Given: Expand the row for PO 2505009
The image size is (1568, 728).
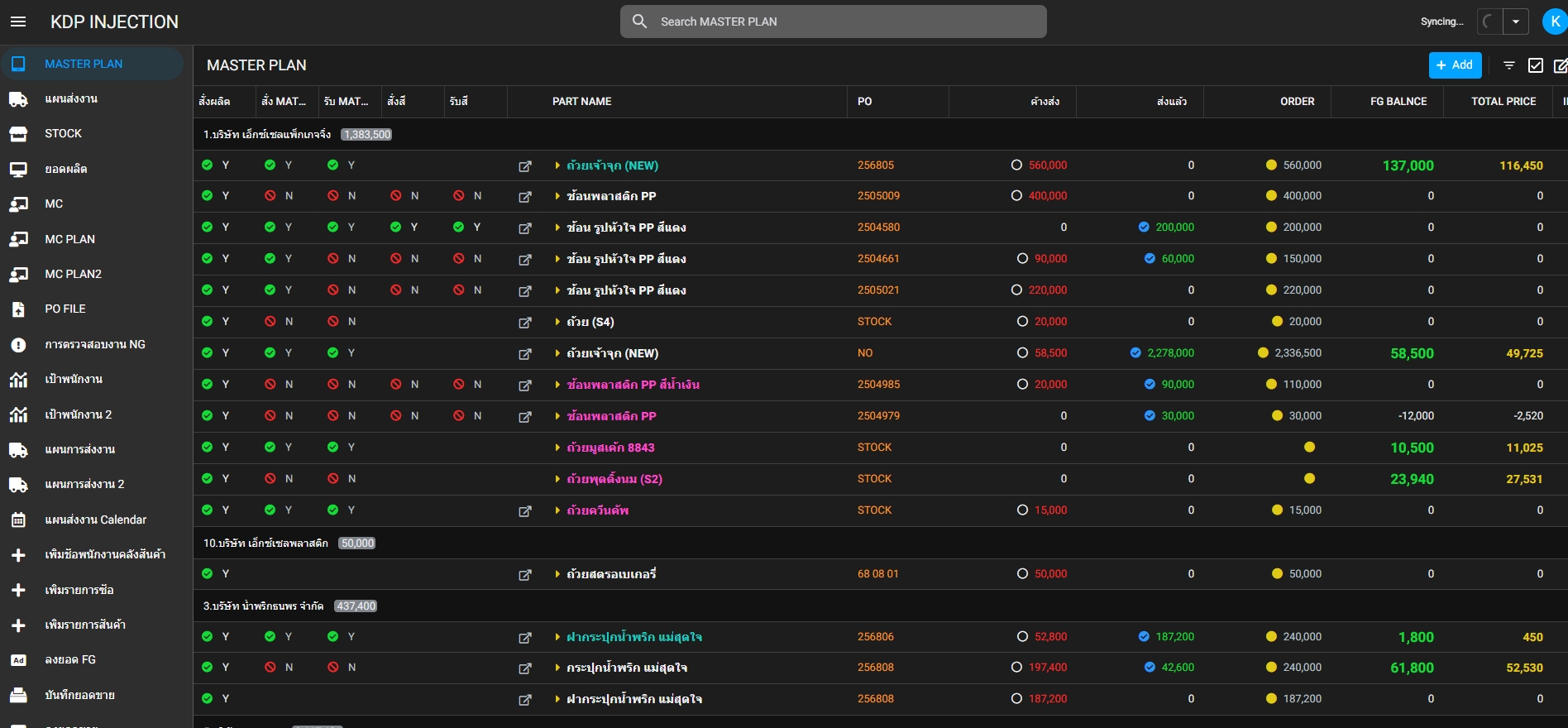Looking at the screenshot, I should (557, 197).
